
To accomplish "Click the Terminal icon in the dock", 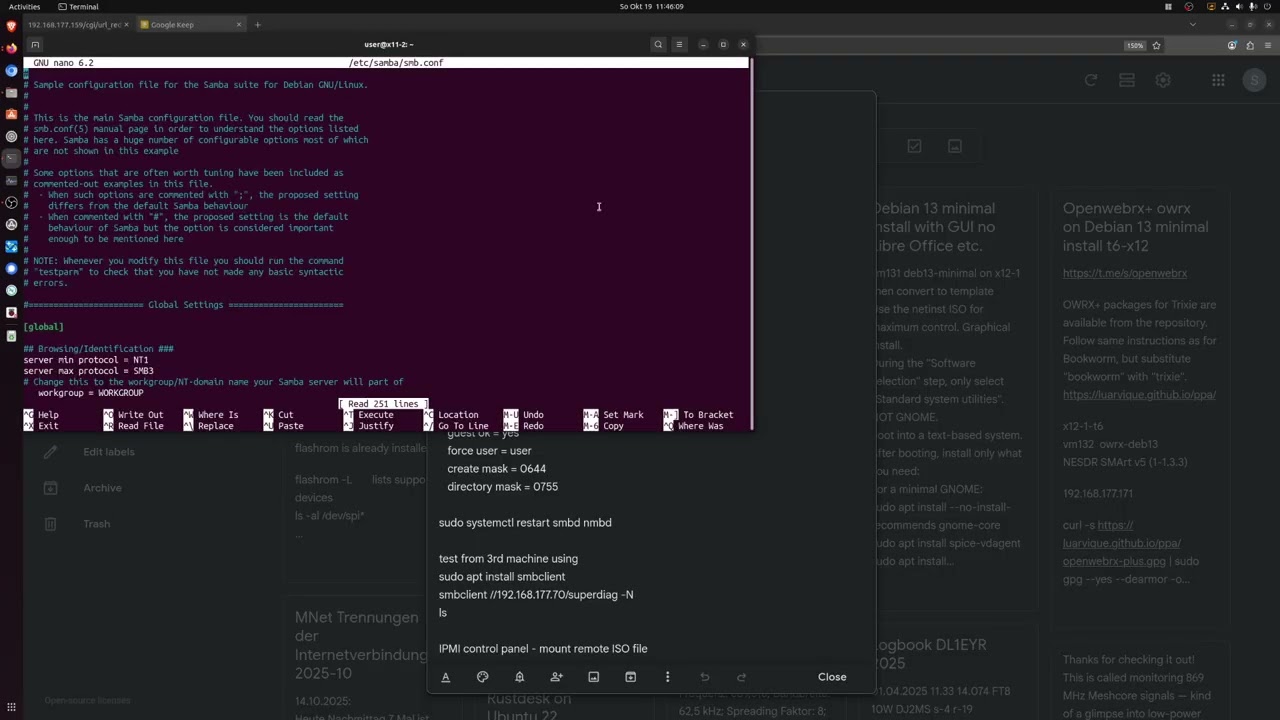I will point(11,158).
